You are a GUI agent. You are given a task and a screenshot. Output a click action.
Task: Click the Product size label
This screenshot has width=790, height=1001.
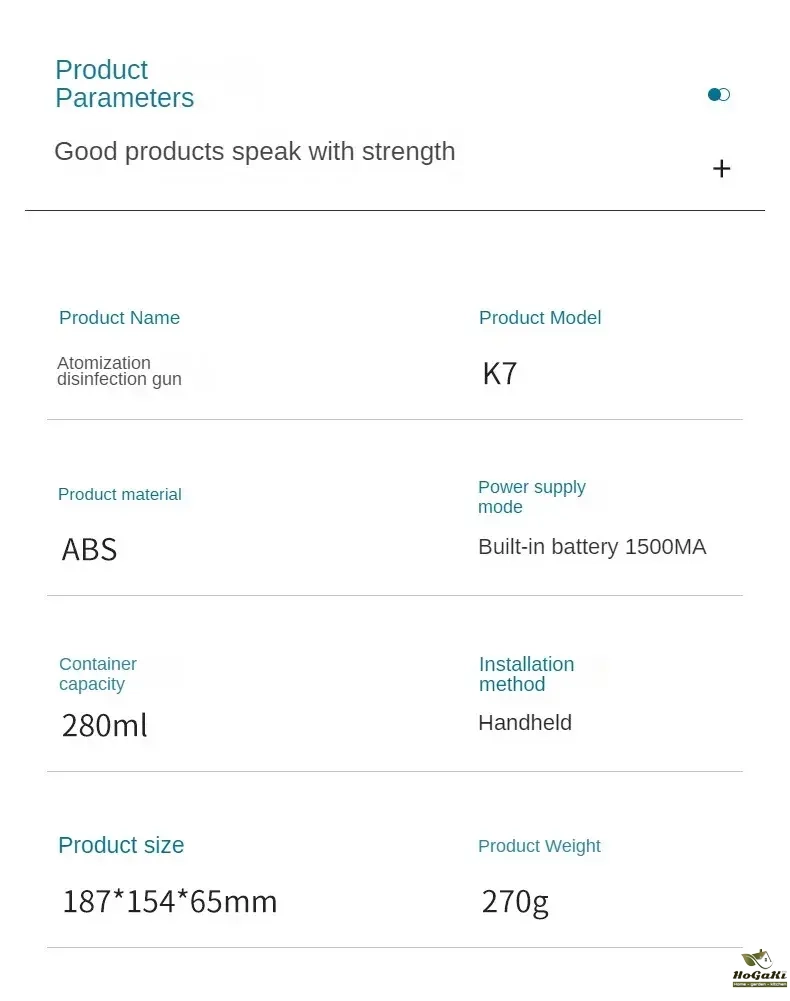coord(121,845)
